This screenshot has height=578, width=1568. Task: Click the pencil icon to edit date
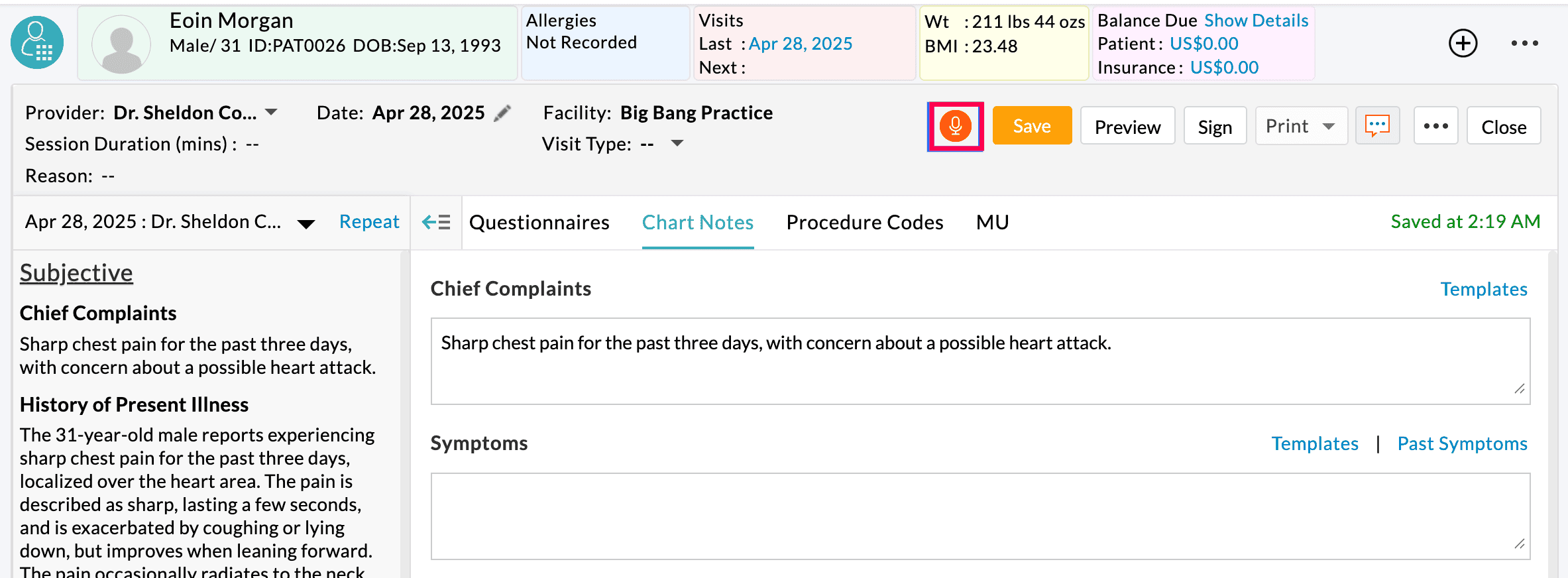[503, 113]
